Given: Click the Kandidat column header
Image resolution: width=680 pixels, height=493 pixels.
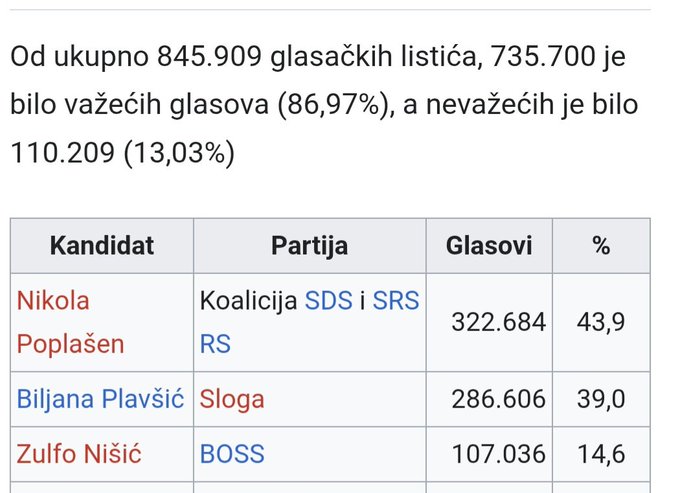Looking at the screenshot, I should click(102, 245).
